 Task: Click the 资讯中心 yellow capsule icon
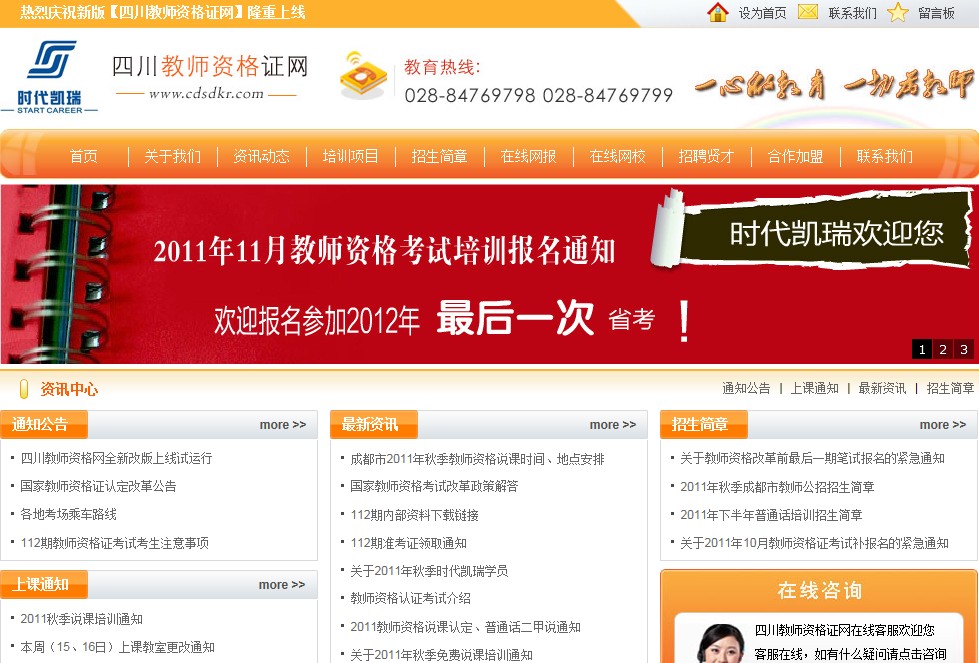[x=24, y=389]
